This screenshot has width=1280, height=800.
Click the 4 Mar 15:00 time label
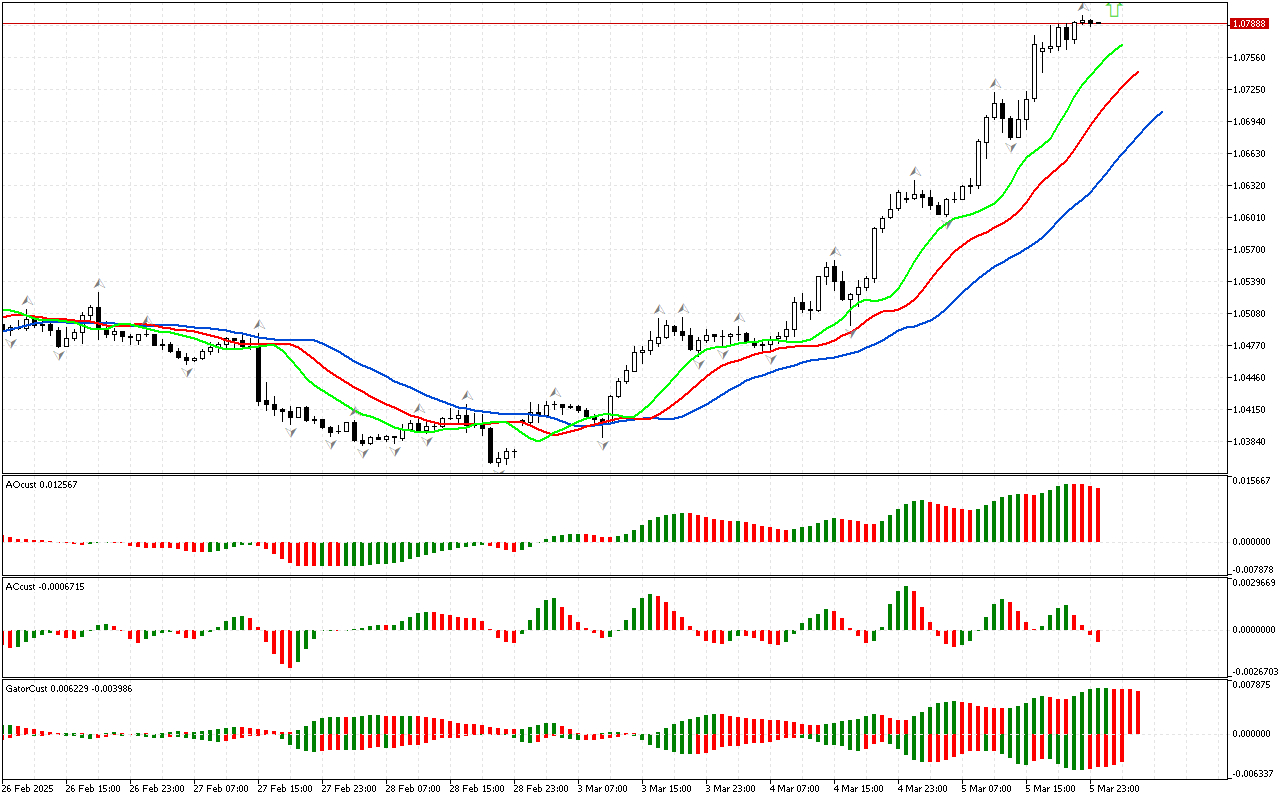(x=859, y=789)
